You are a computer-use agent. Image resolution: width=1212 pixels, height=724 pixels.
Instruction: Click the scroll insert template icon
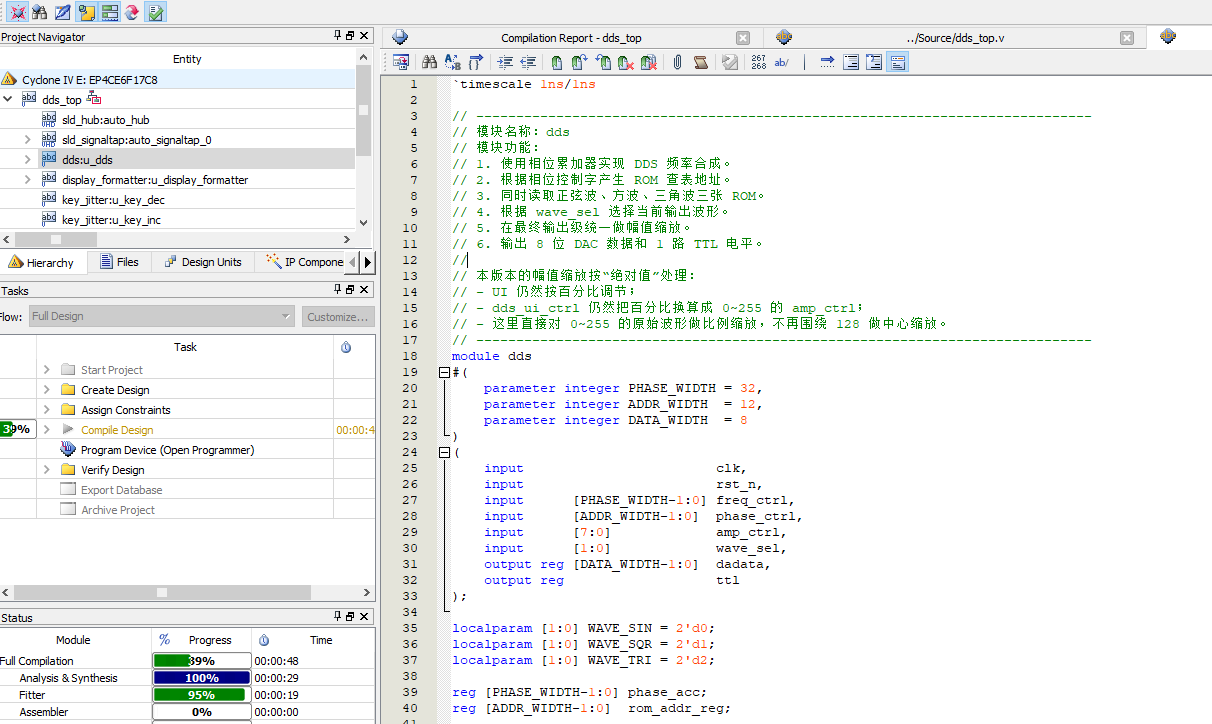tap(700, 62)
